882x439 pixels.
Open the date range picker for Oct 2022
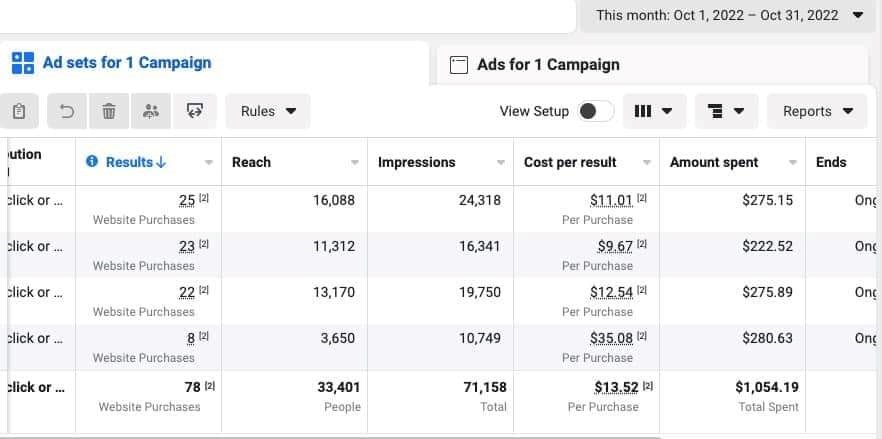pyautogui.click(x=729, y=15)
